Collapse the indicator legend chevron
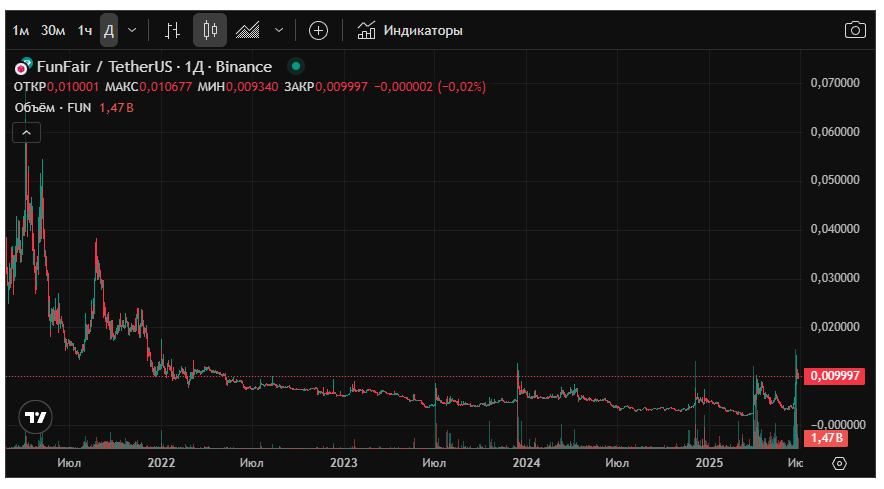 pos(26,133)
